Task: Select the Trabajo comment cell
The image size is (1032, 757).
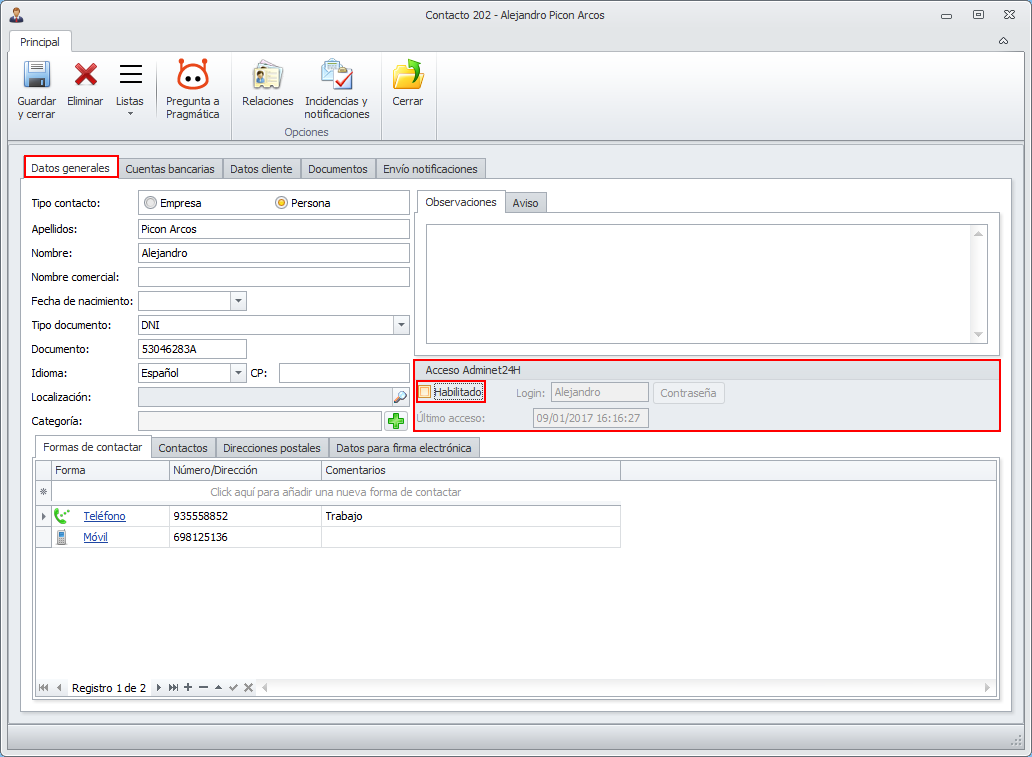Action: 471,516
